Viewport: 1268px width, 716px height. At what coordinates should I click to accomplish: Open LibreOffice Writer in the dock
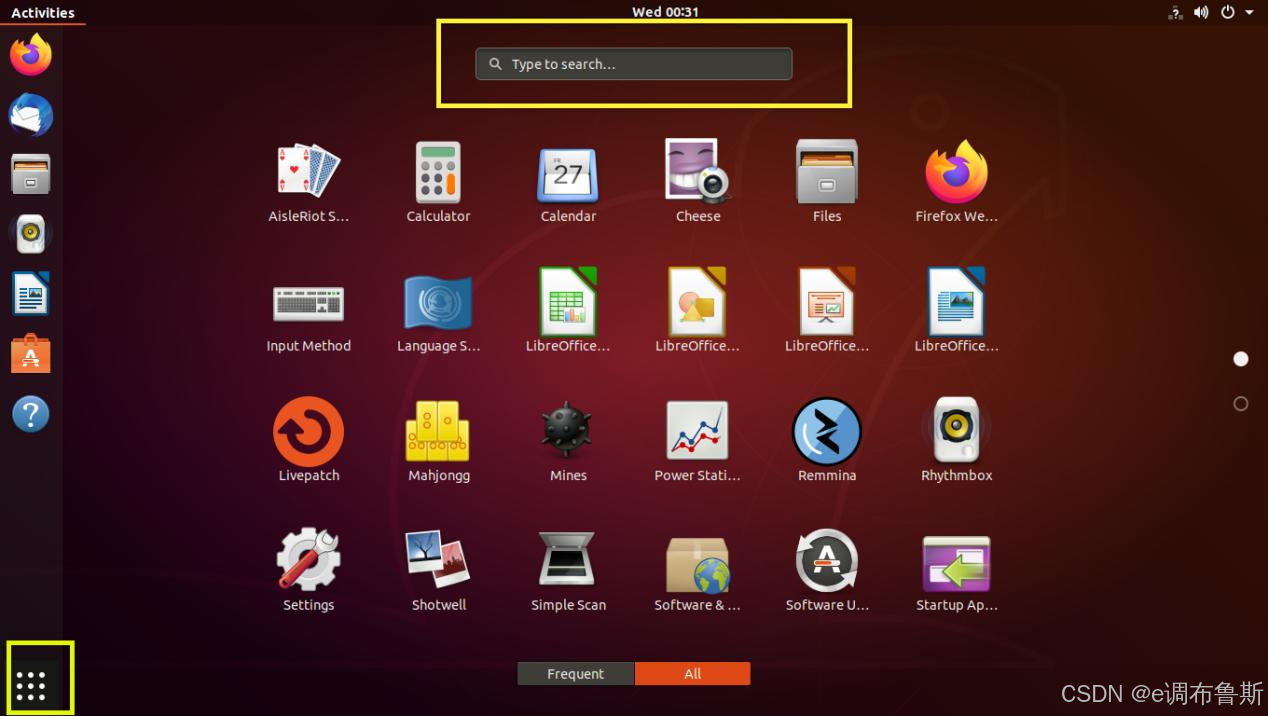pos(31,294)
